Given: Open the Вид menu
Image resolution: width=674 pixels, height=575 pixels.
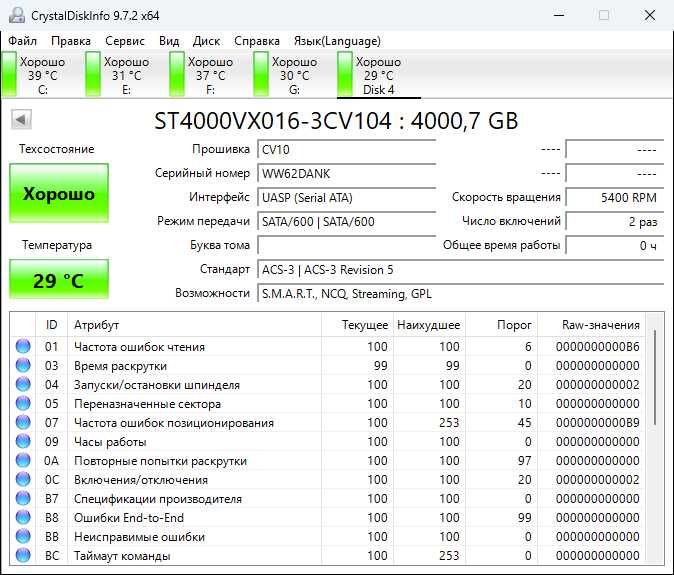Looking at the screenshot, I should point(169,41).
